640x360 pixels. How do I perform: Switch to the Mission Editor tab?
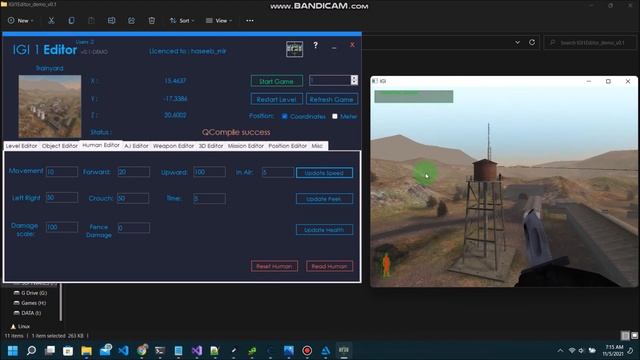point(246,146)
